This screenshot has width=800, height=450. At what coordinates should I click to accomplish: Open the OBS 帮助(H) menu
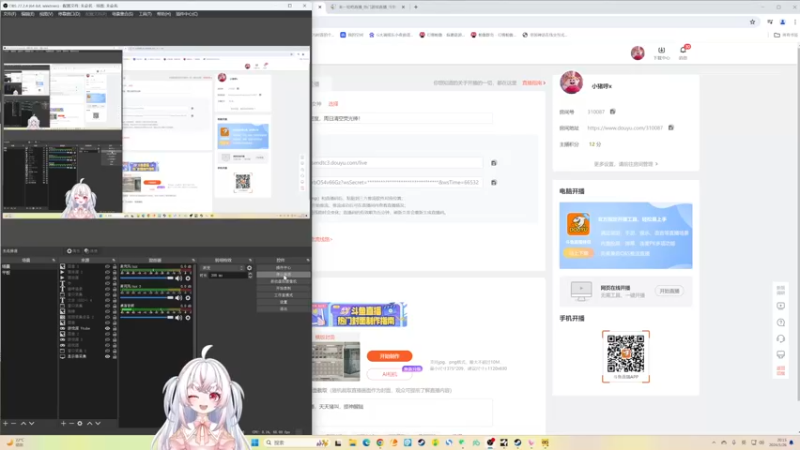[164, 14]
